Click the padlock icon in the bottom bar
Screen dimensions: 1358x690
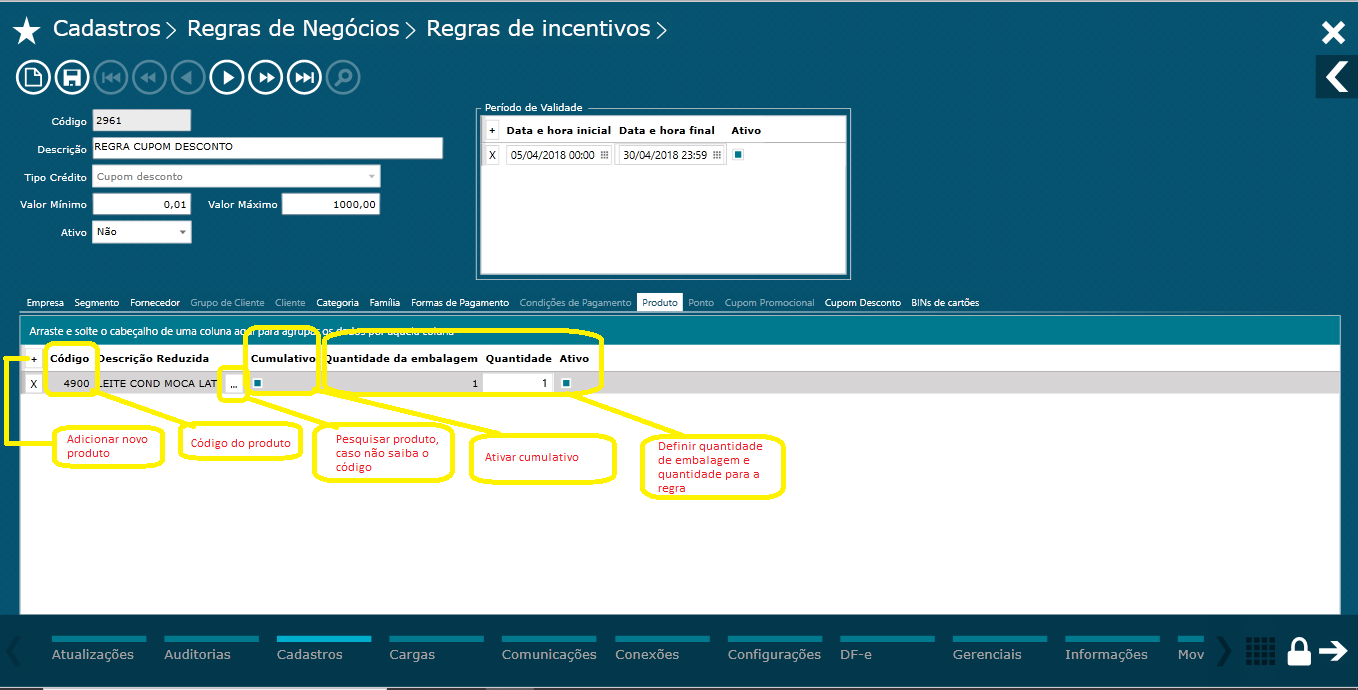(x=1298, y=651)
